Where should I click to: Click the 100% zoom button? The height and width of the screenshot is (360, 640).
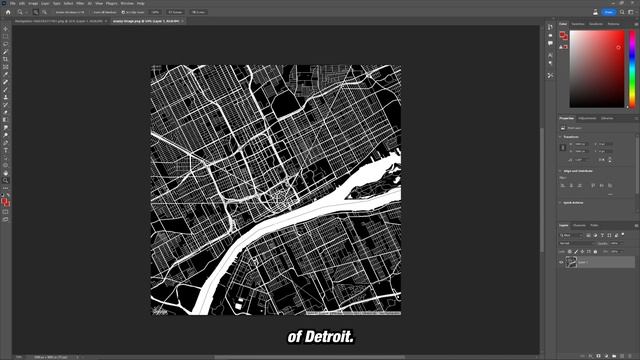[155, 12]
